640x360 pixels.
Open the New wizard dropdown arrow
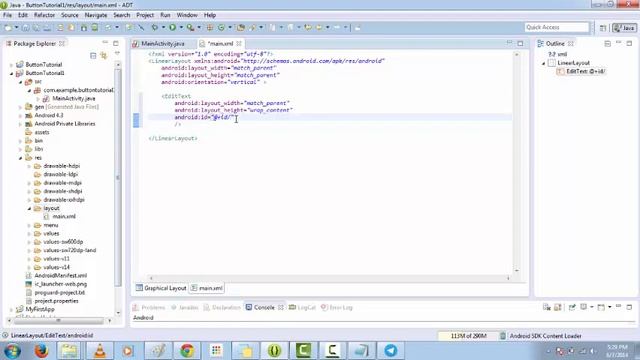coord(17,28)
